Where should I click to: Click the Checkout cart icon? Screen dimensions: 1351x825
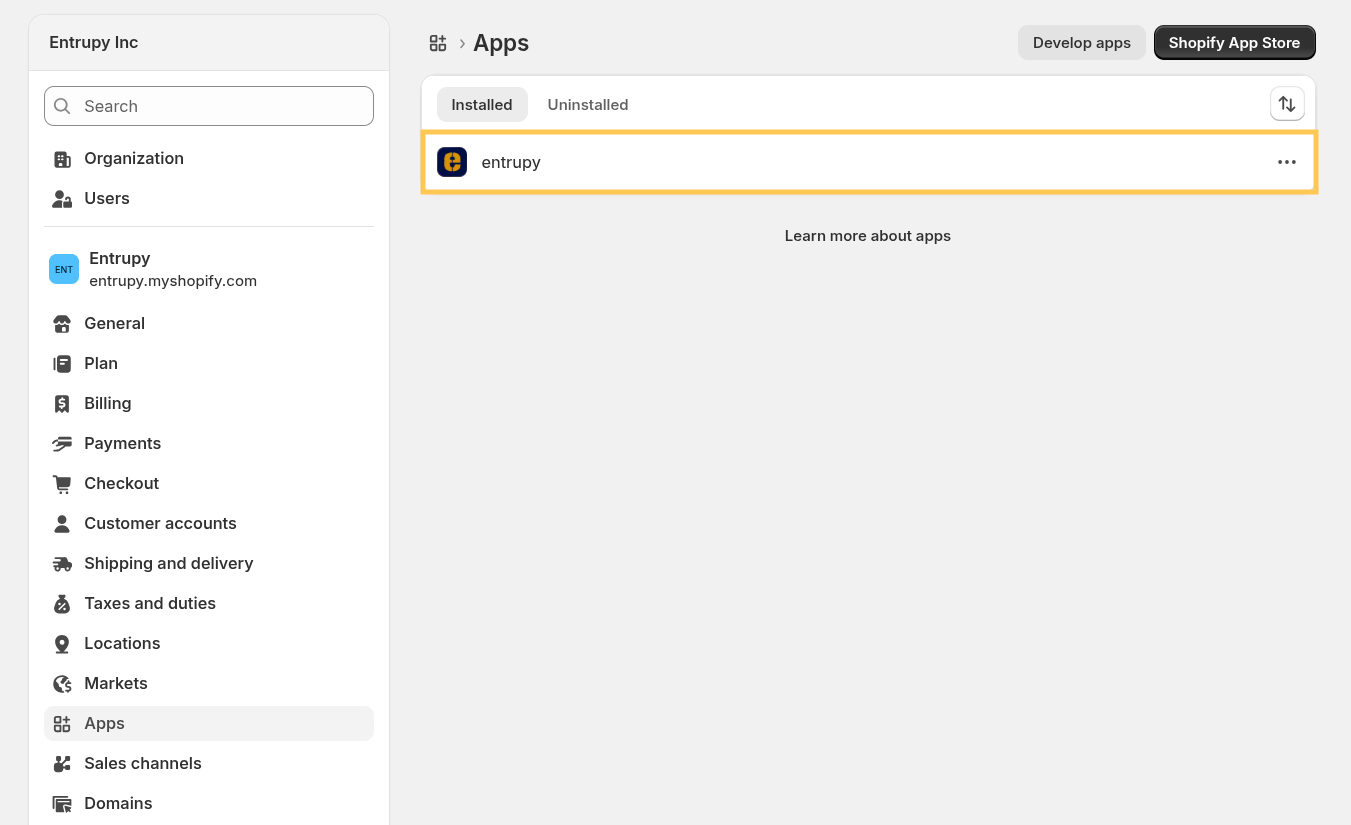[62, 484]
